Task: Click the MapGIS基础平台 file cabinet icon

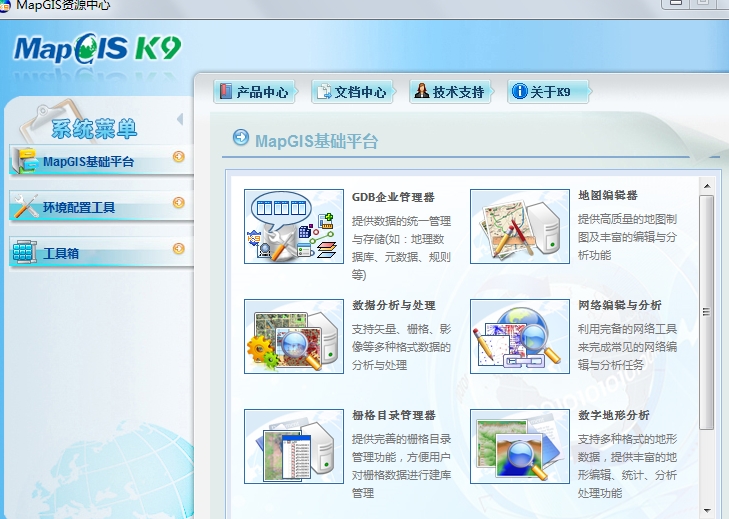Action: (x=25, y=161)
